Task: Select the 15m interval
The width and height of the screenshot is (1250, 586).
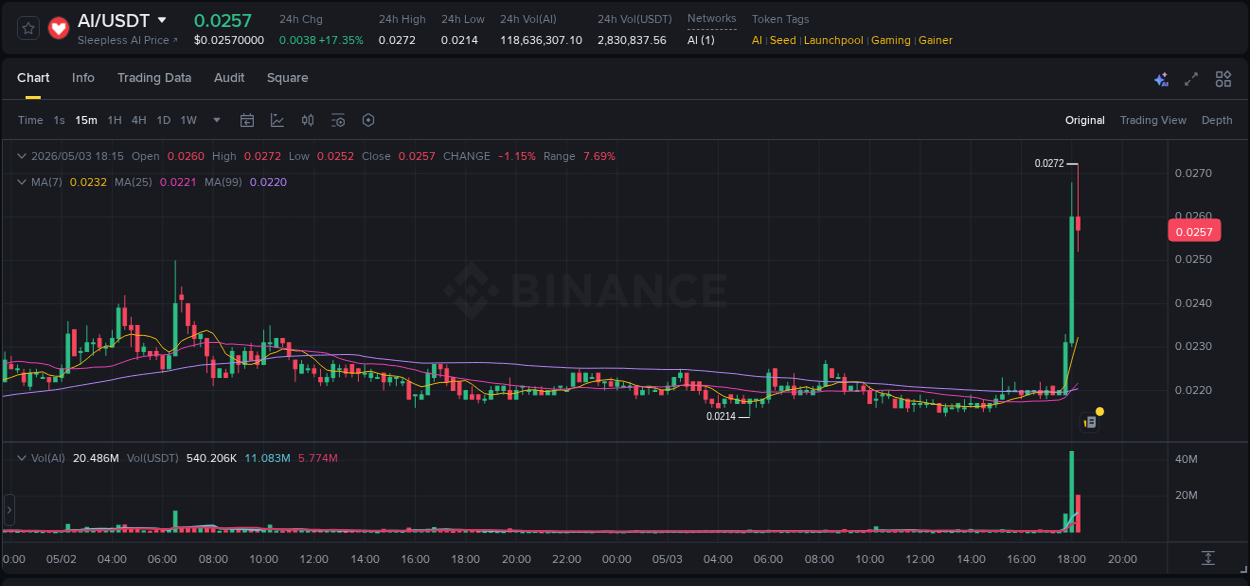Action: (x=86, y=120)
